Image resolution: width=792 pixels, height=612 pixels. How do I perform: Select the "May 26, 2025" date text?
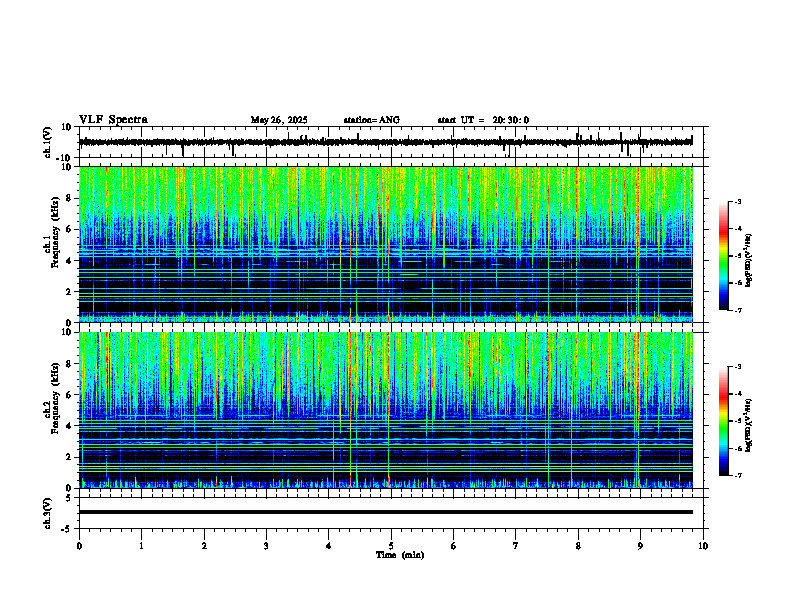click(x=279, y=120)
